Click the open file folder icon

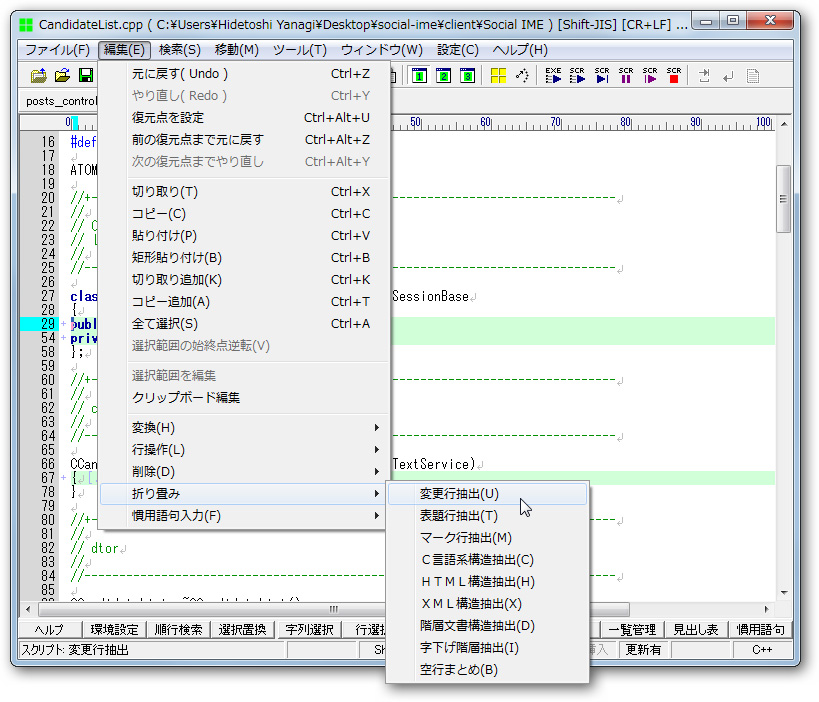62,76
